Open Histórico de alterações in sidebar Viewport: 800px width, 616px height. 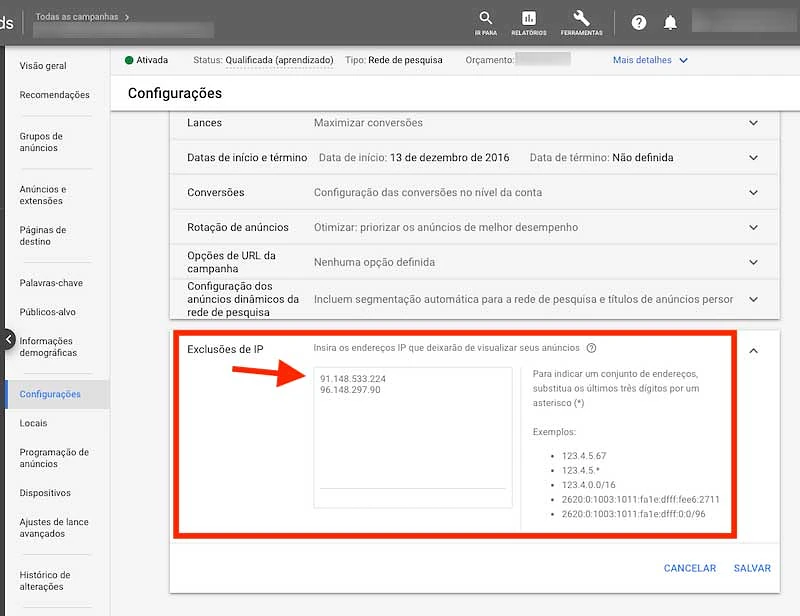click(x=45, y=581)
